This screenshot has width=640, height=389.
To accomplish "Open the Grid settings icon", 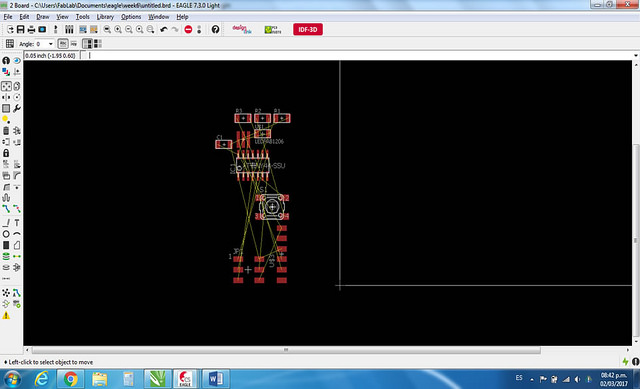I will [10, 44].
